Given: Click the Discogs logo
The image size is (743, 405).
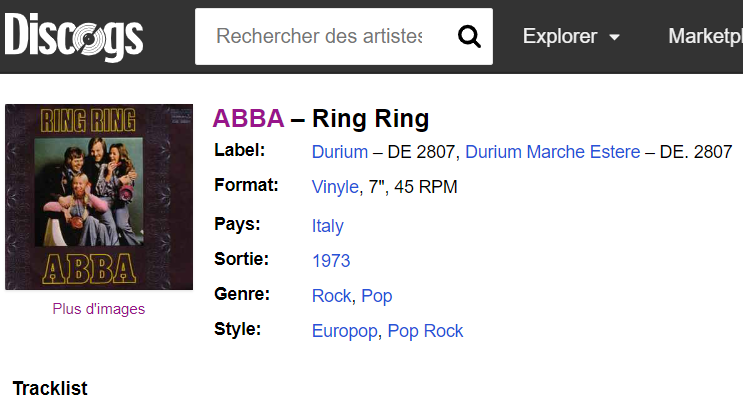Looking at the screenshot, I should coord(74,37).
